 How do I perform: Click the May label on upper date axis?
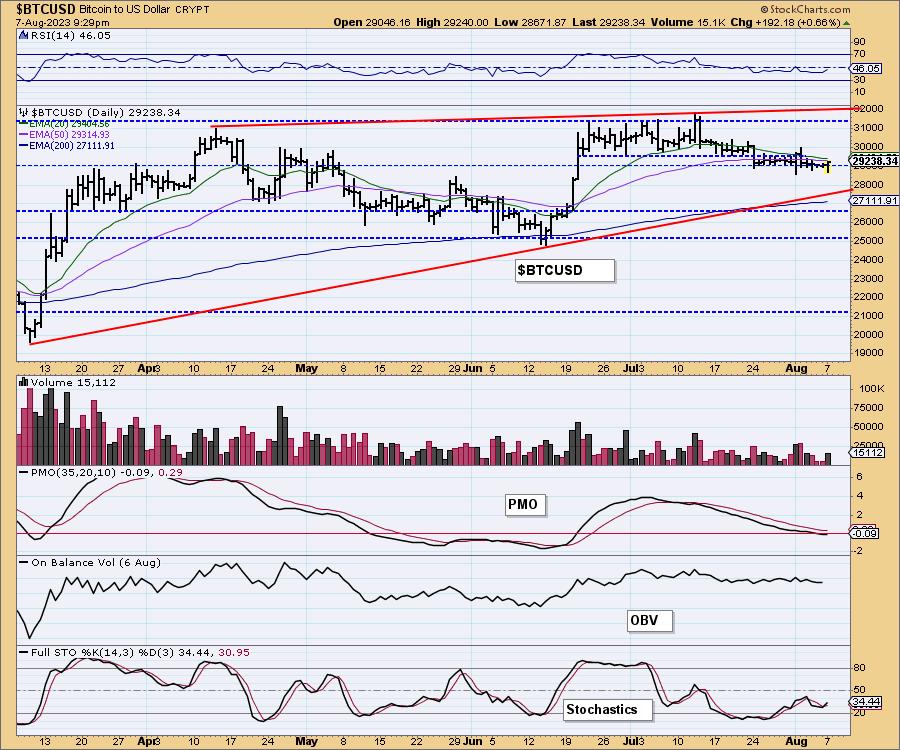pyautogui.click(x=307, y=368)
